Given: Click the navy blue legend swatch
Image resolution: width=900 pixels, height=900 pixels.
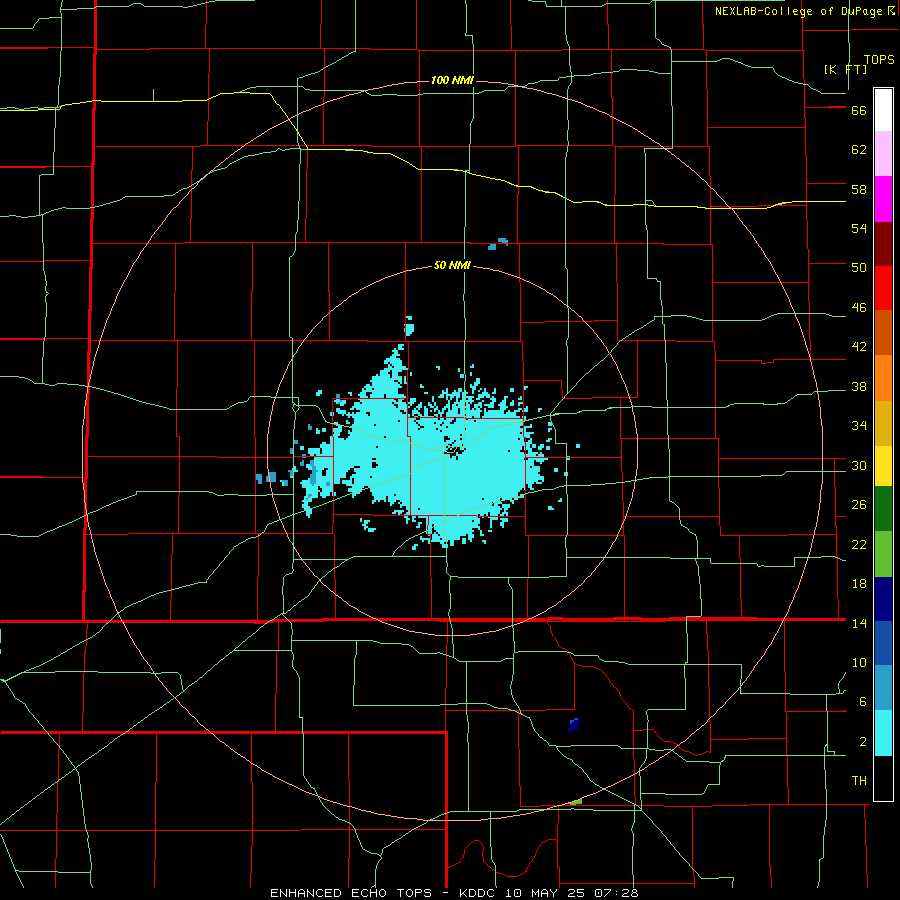Looking at the screenshot, I should pos(883,599).
